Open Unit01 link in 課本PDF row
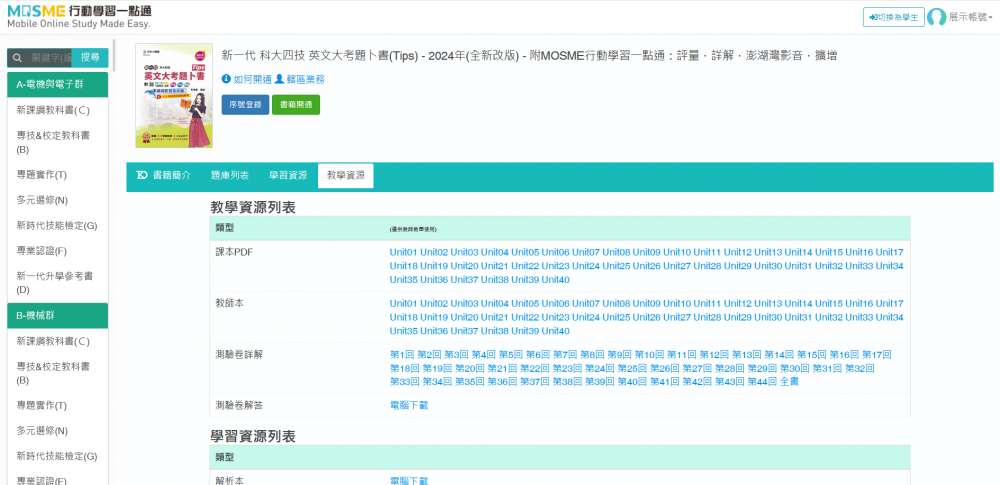 click(x=403, y=252)
